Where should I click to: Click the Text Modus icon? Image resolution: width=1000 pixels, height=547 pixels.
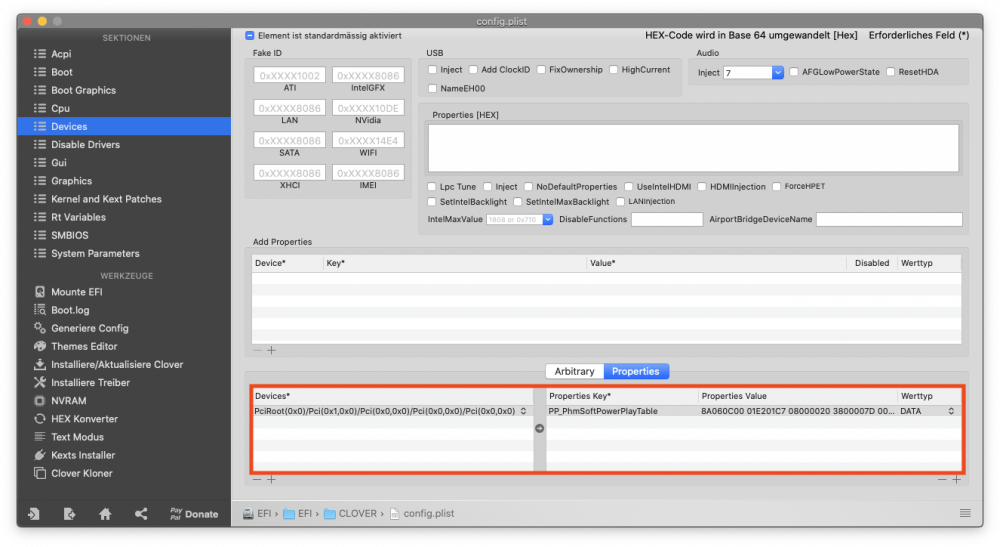click(x=40, y=437)
